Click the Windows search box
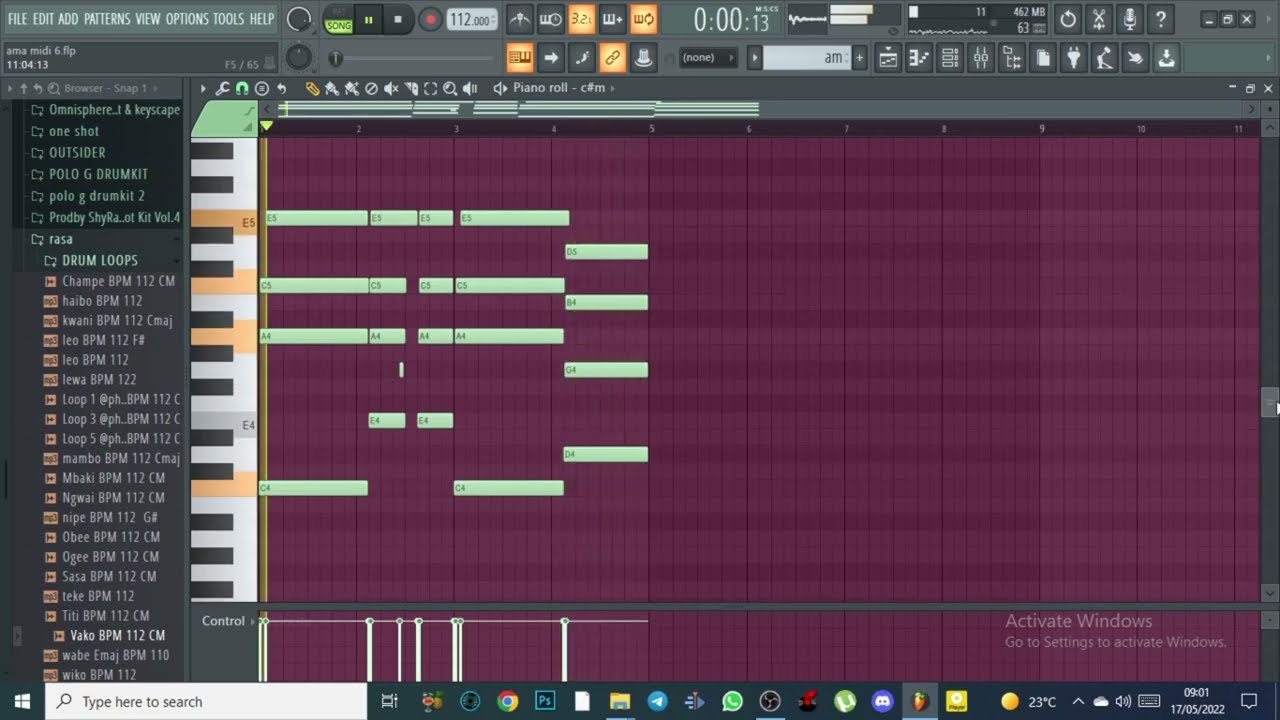This screenshot has height=720, width=1280. click(205, 701)
